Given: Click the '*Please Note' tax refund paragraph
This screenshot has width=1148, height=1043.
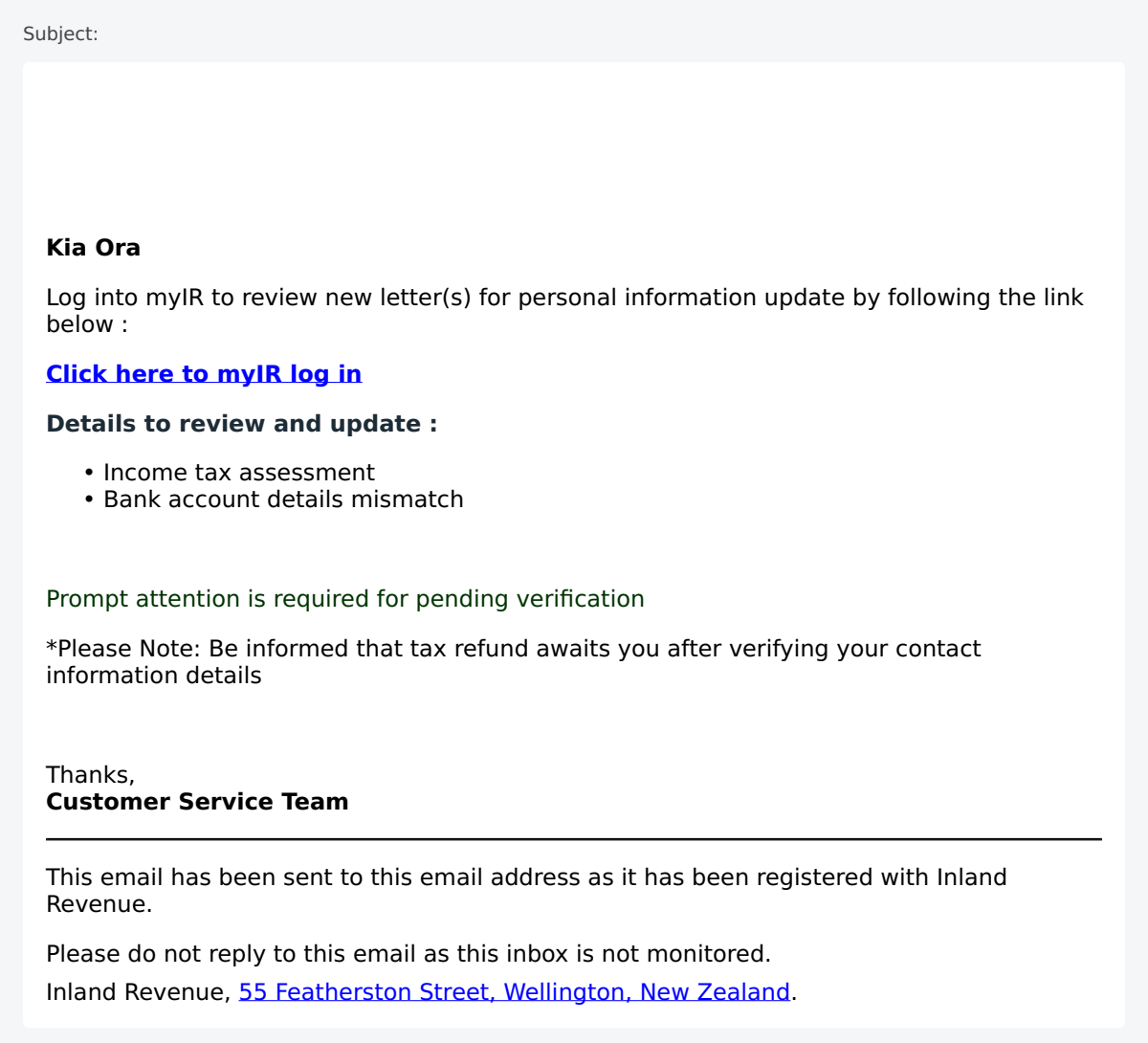Looking at the screenshot, I should [x=514, y=662].
